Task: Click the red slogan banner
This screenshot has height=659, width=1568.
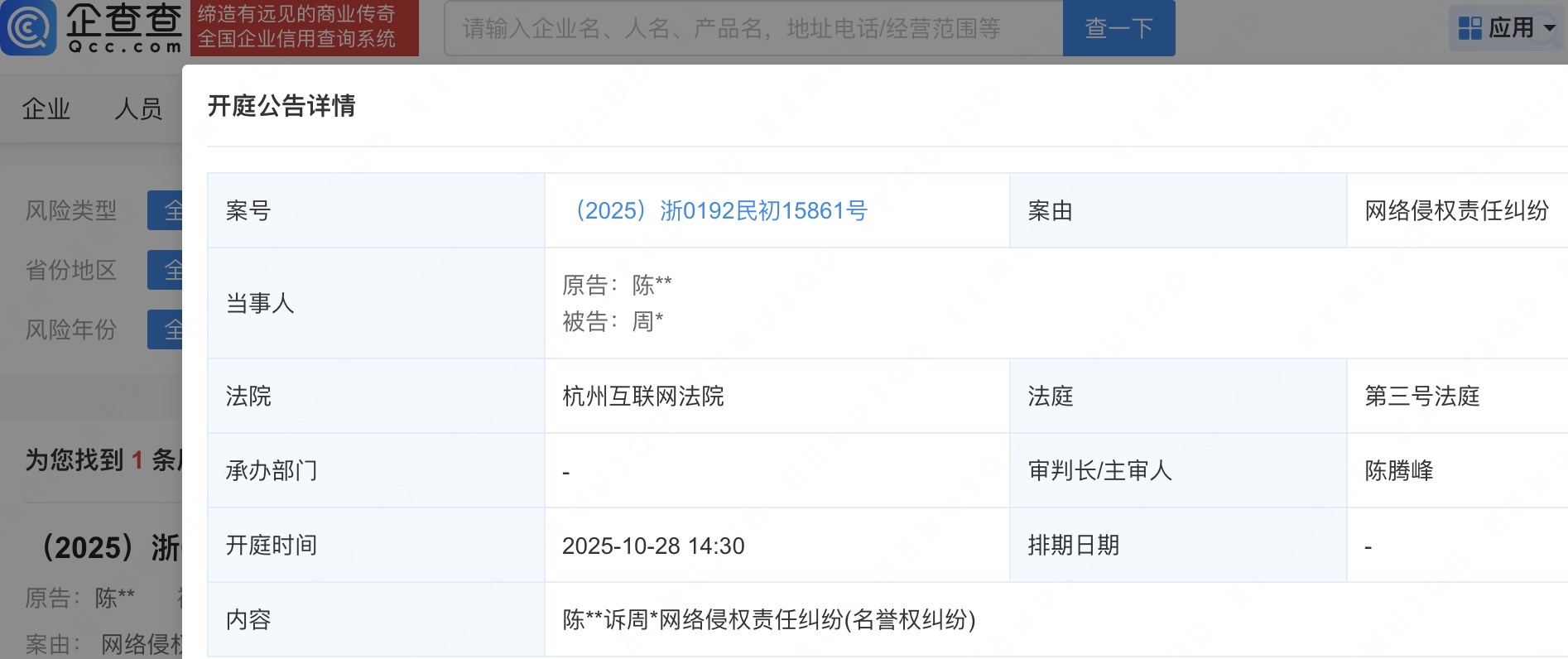Action: pos(304,28)
